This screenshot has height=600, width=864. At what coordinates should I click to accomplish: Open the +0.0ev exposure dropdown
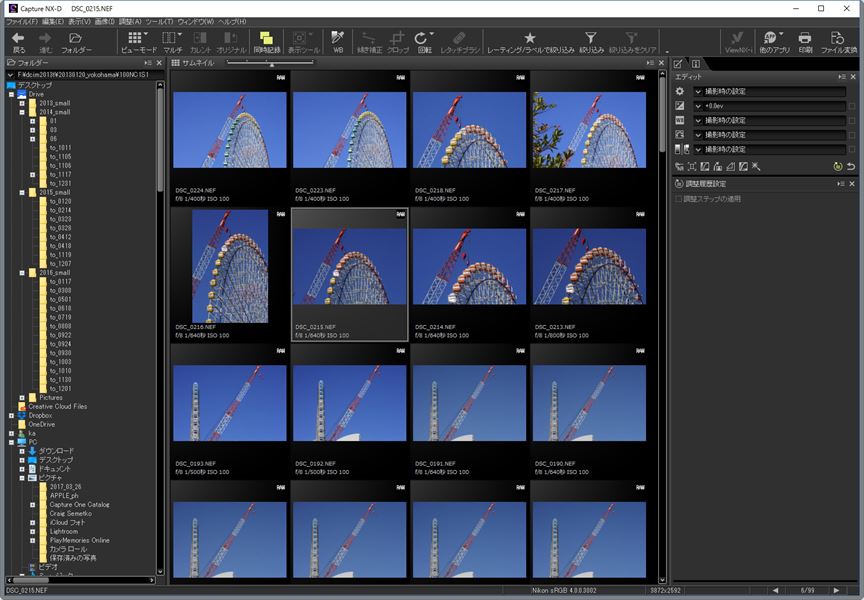(769, 106)
